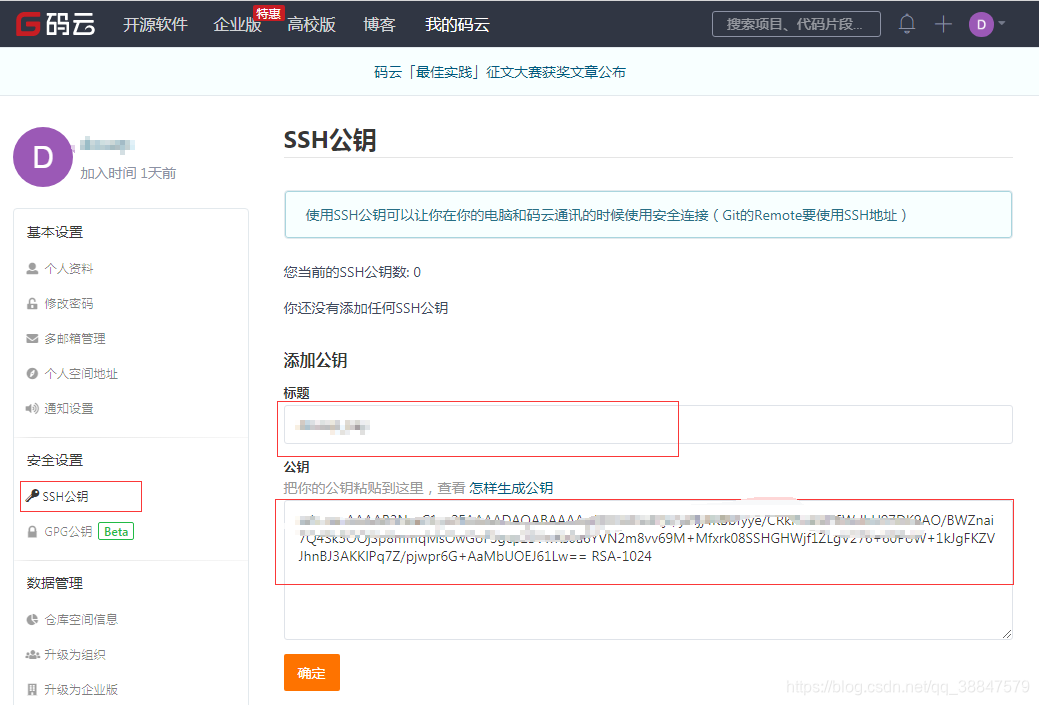Go to 个人空间地址 page
The image size is (1039, 705).
(81, 374)
